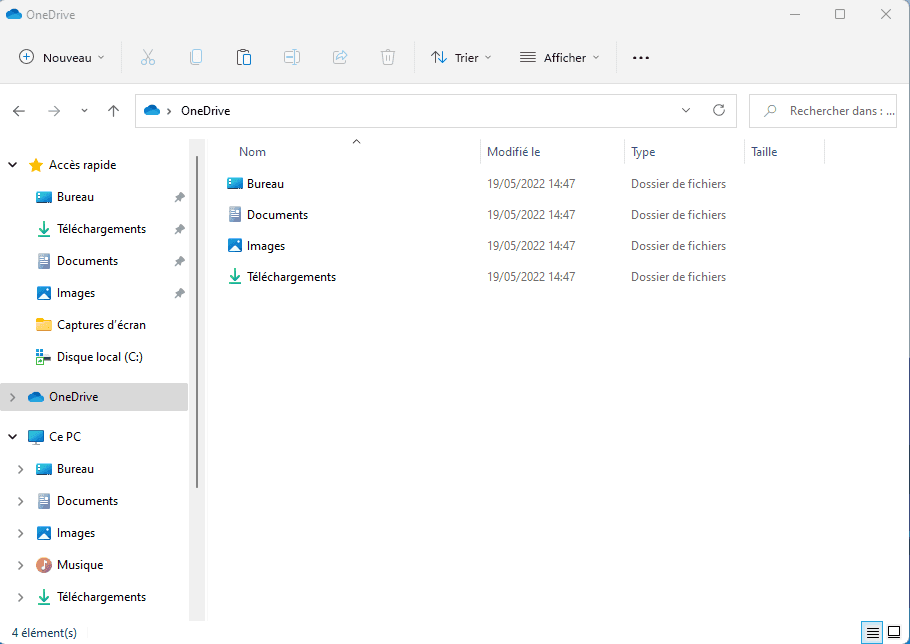Go up one folder level
This screenshot has height=644, width=910.
113,111
